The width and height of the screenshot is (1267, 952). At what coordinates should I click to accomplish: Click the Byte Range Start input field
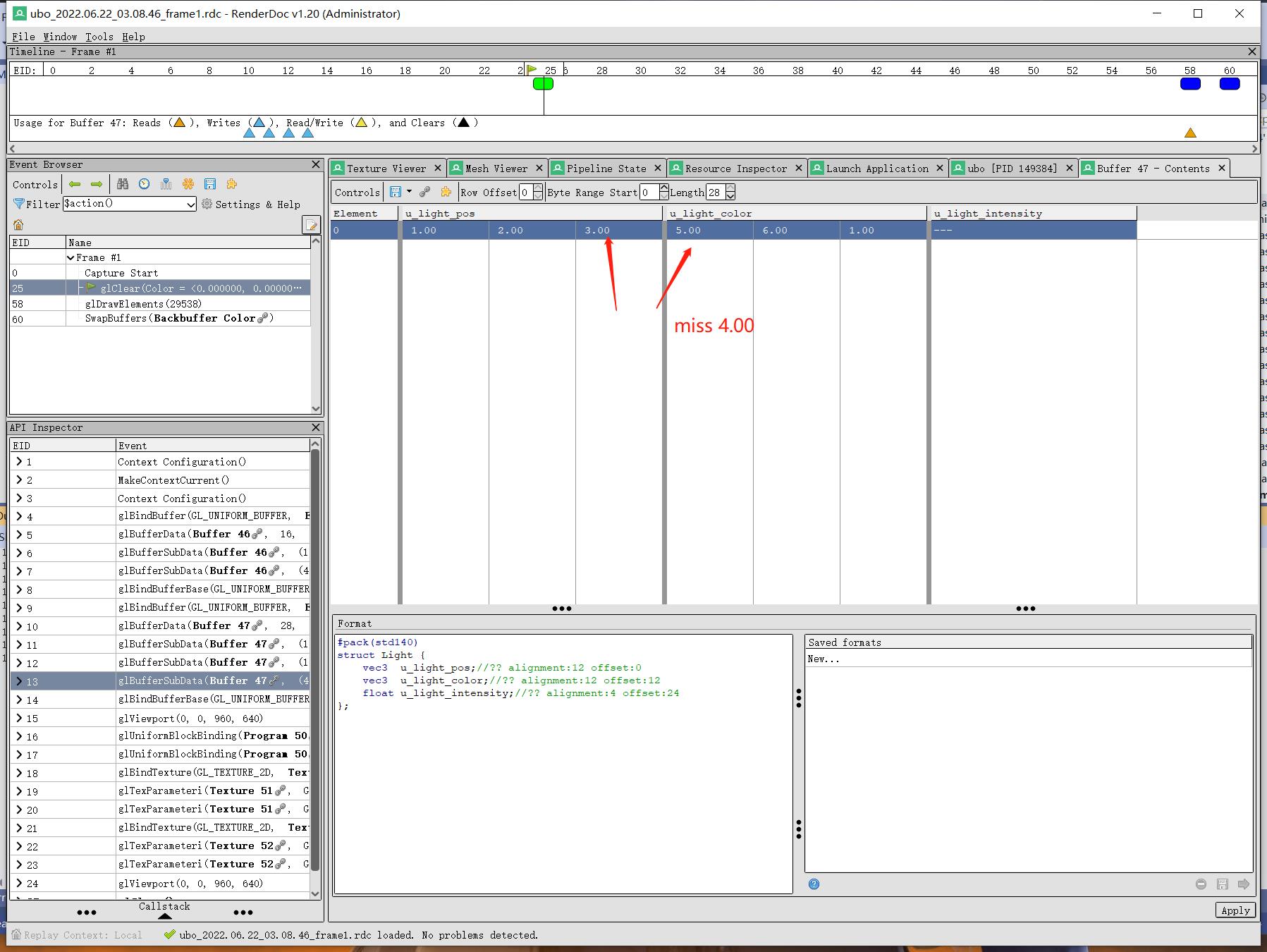[x=649, y=192]
